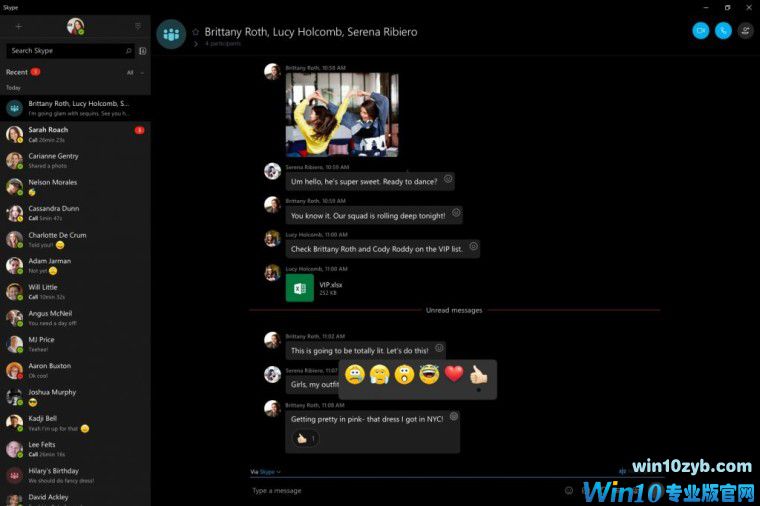
Task: Open the Via Skype dropdown
Action: click(x=266, y=472)
